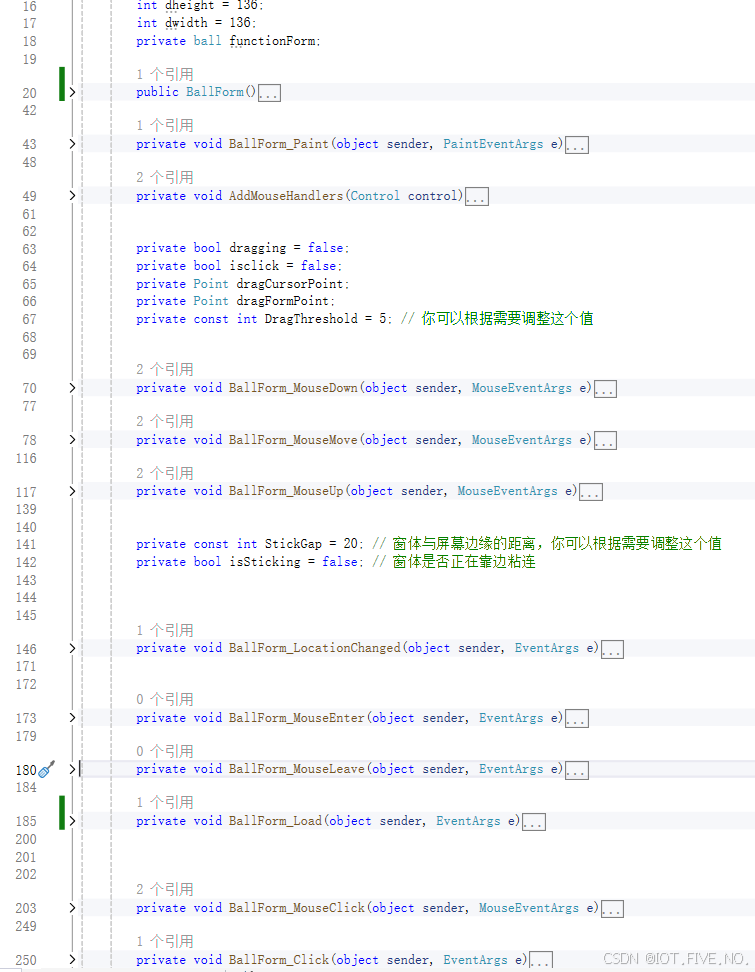Open collapsed ellipsis box after BallForm_Load signature
Screen dimensions: 755x972
(534, 823)
